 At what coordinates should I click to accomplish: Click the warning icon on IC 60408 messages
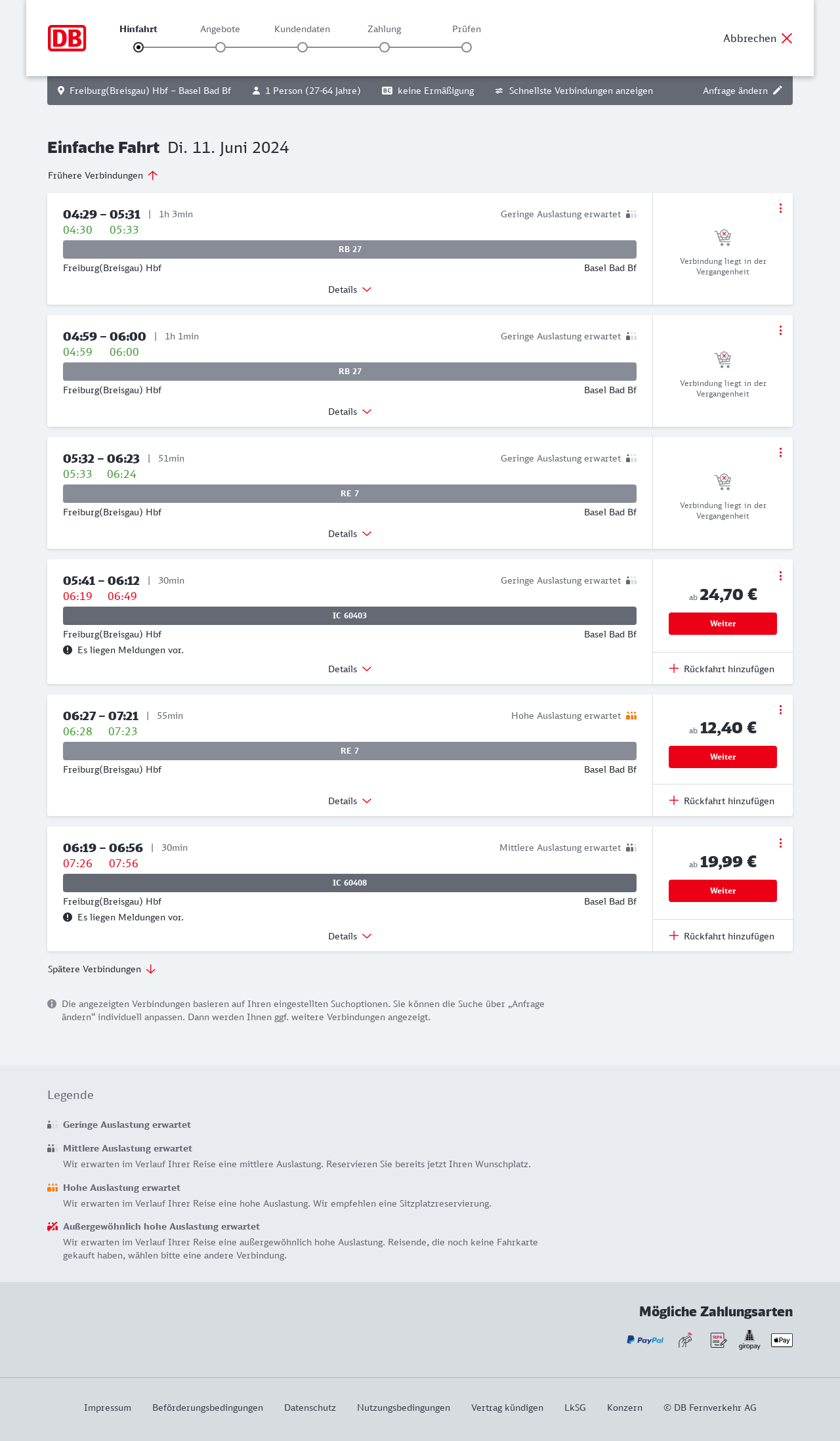tap(68, 917)
